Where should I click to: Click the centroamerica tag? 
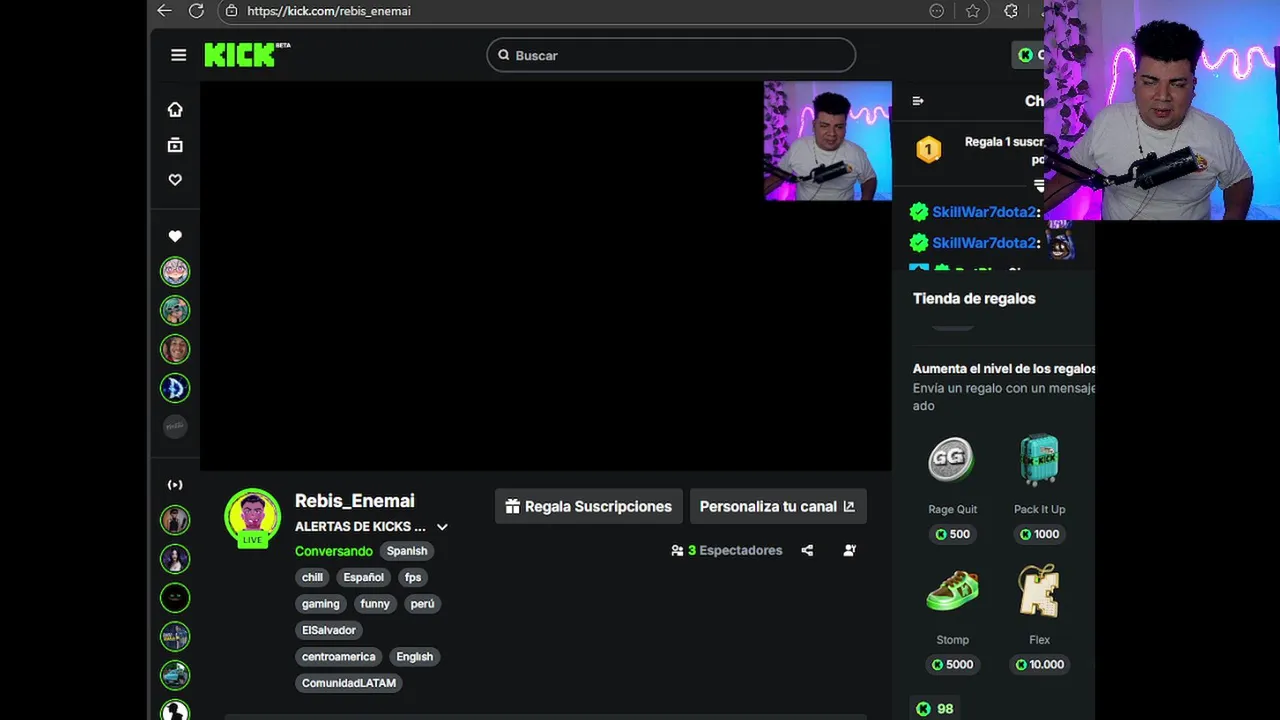[x=339, y=657]
